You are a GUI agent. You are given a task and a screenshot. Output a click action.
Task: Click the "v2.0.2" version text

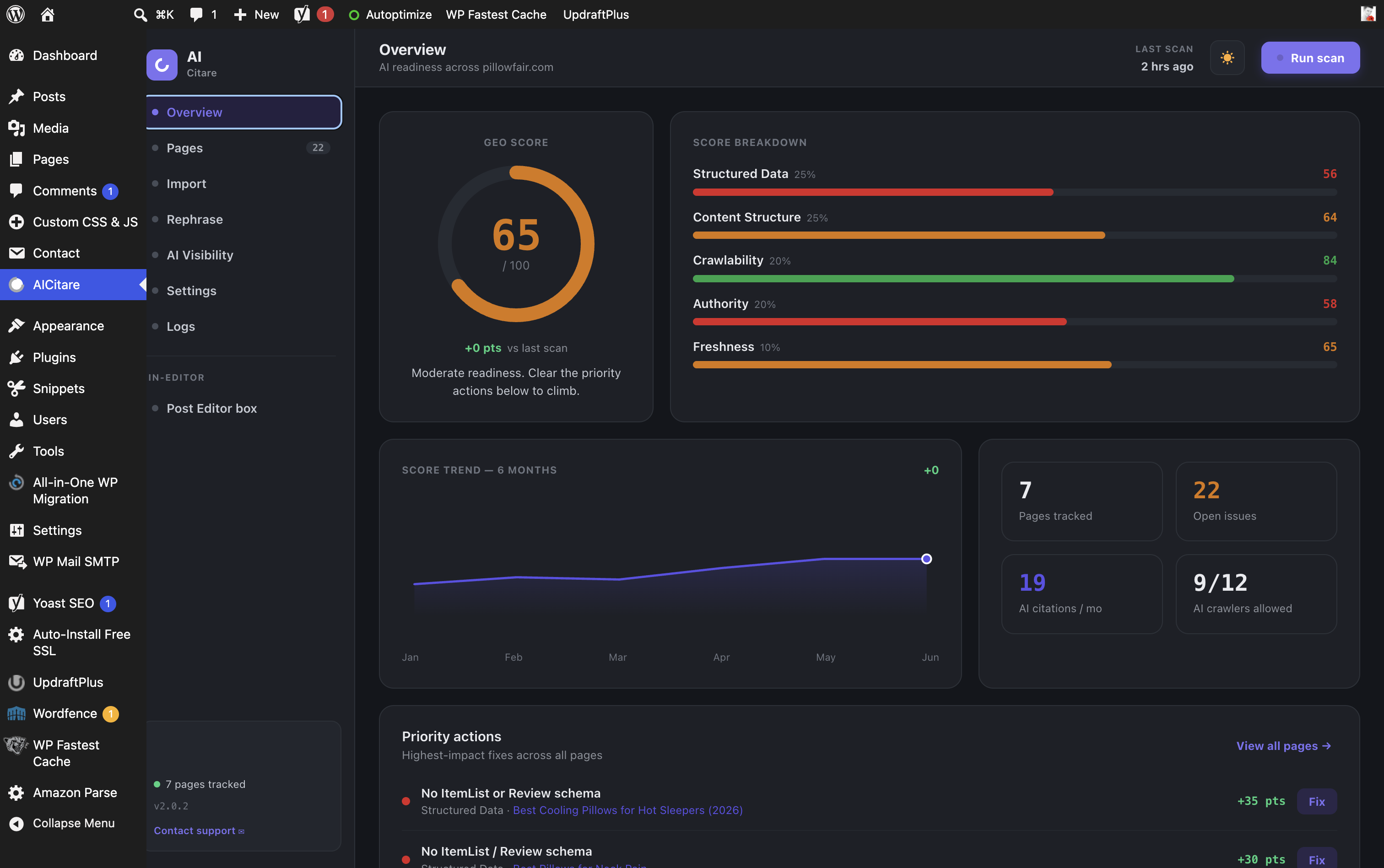(171, 806)
